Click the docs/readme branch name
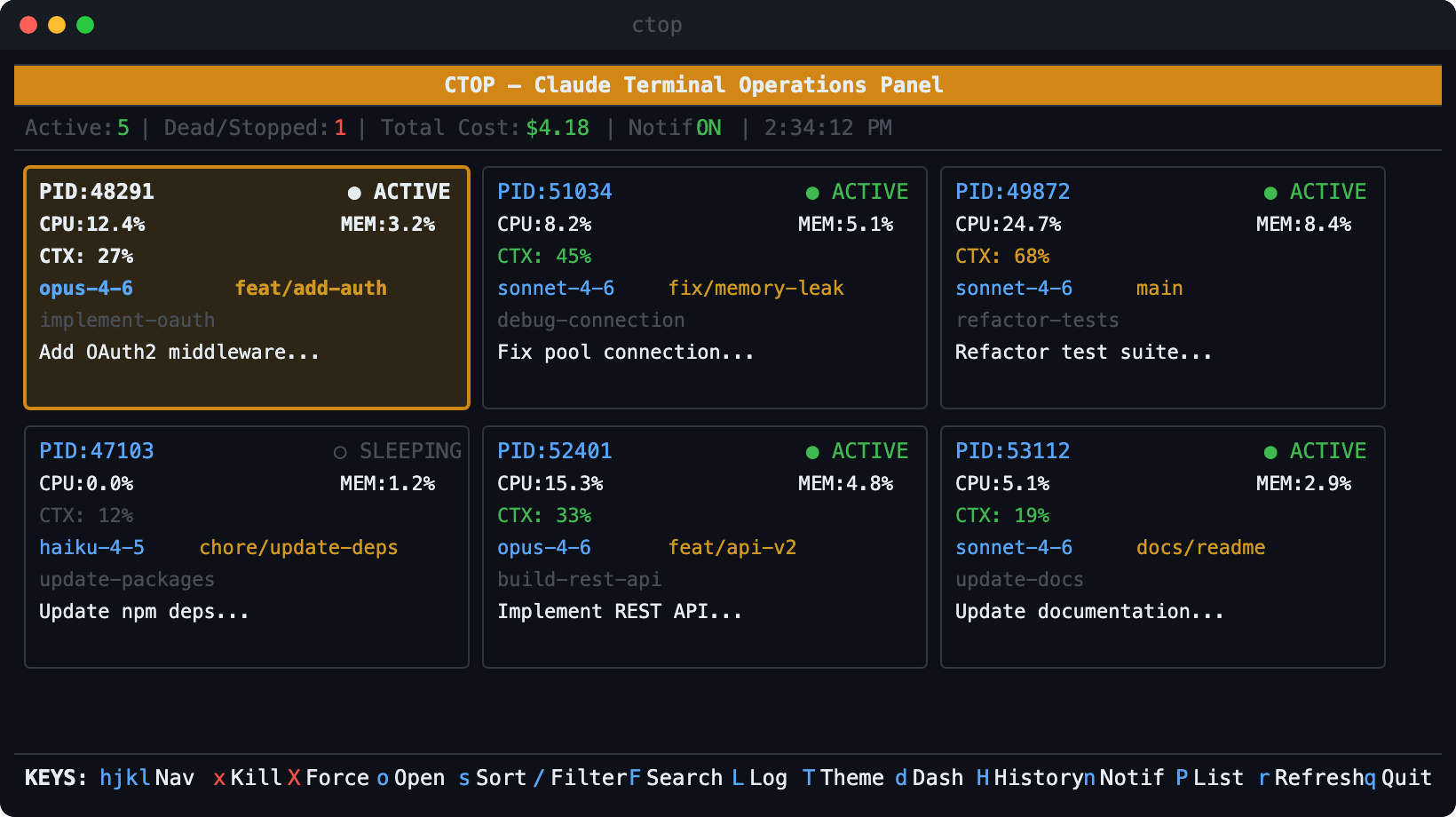Image resolution: width=1456 pixels, height=817 pixels. coord(1201,548)
